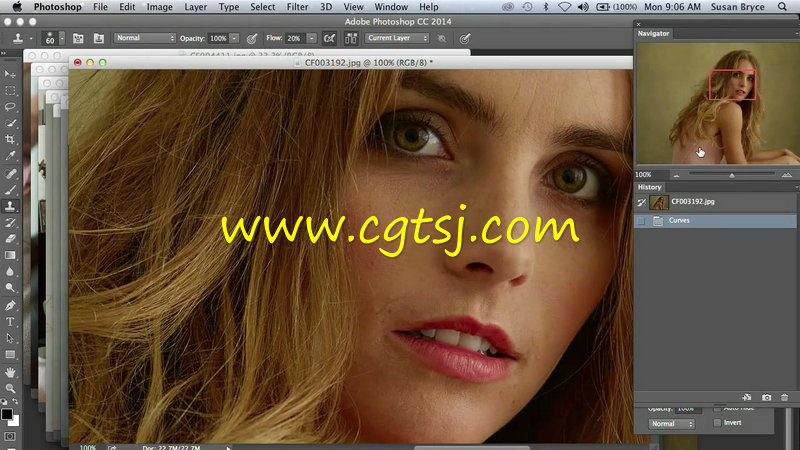The width and height of the screenshot is (800, 450).
Task: Delete current history state trash icon
Action: [784, 397]
